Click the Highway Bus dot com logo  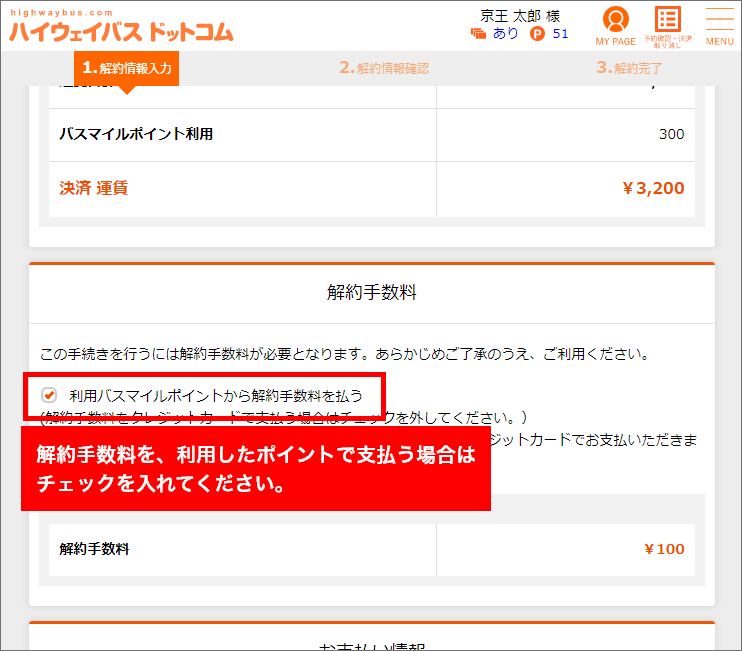(121, 26)
